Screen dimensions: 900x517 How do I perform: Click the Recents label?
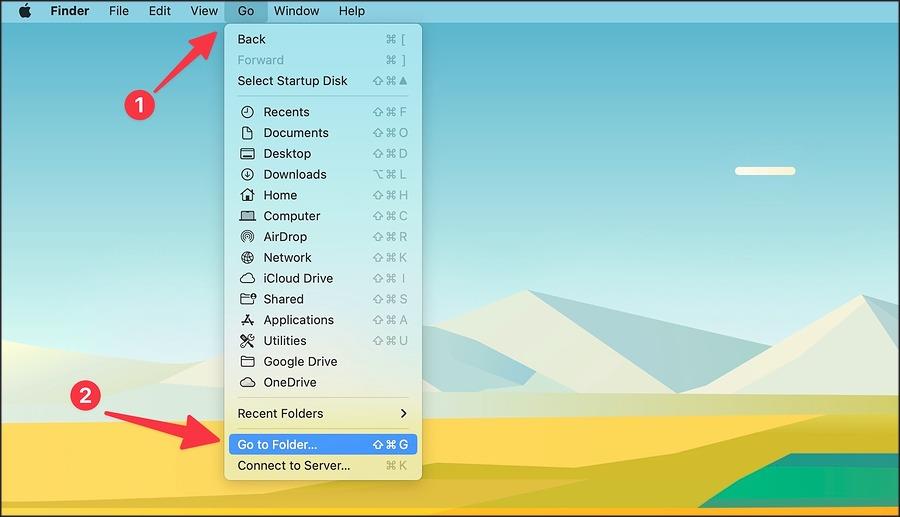click(x=286, y=112)
